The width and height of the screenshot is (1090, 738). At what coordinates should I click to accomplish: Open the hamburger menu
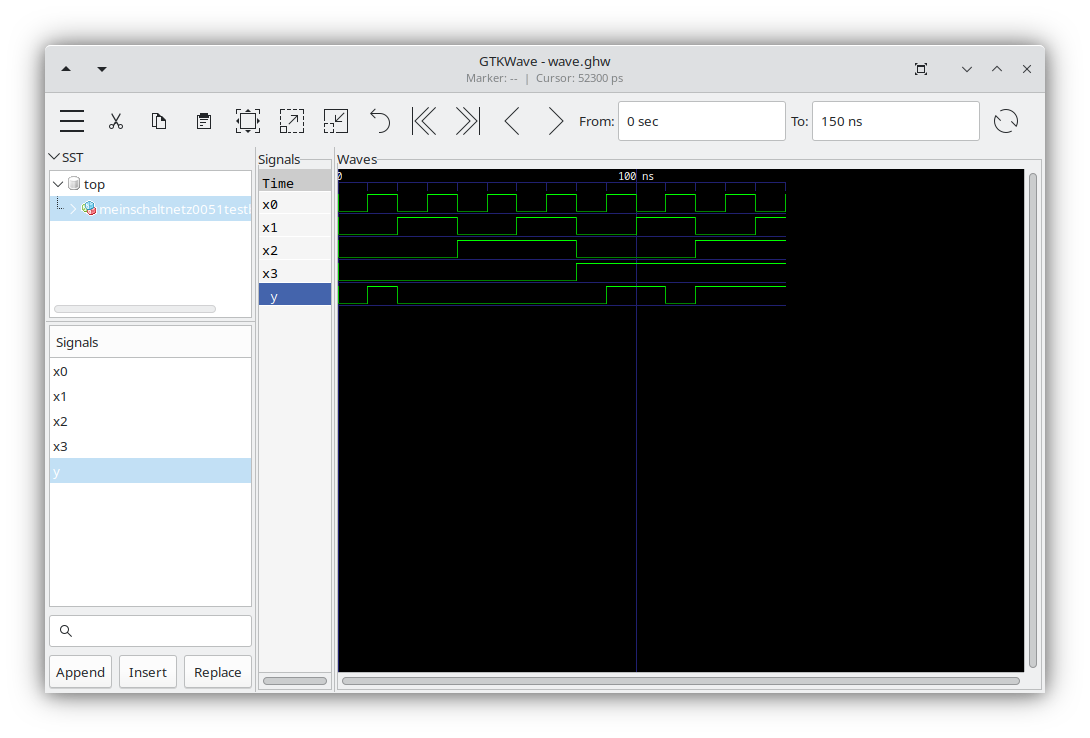coord(71,120)
